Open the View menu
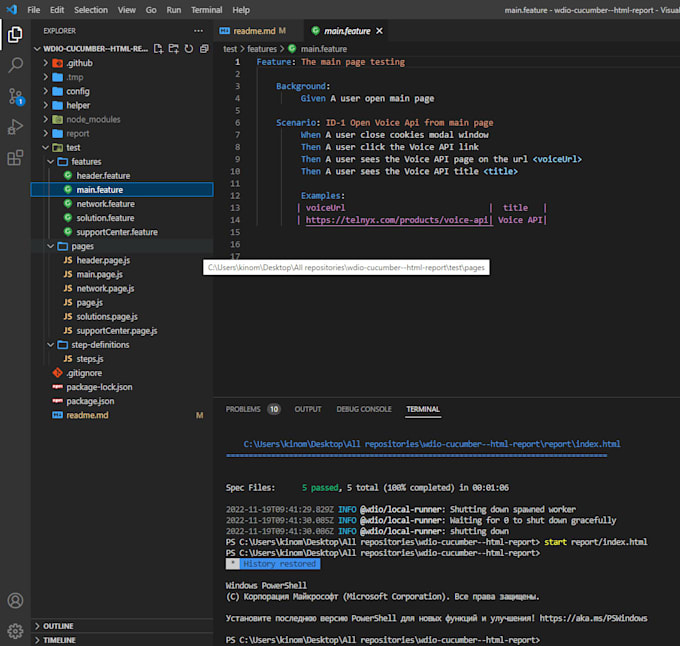The width and height of the screenshot is (680, 646). pos(127,10)
